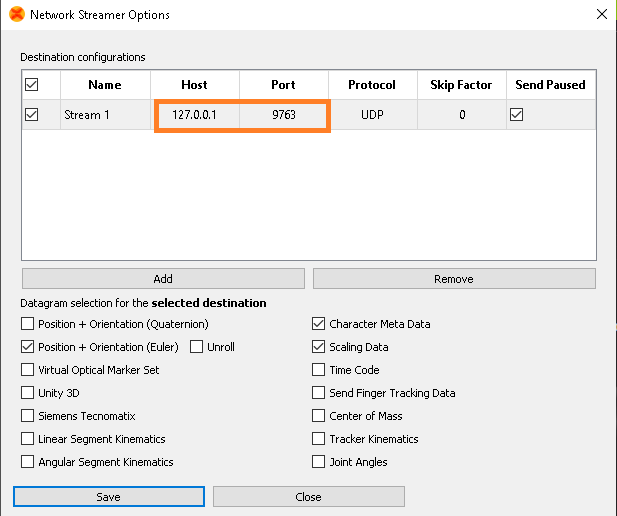
Task: Check the Joint Angles box
Action: coord(318,462)
